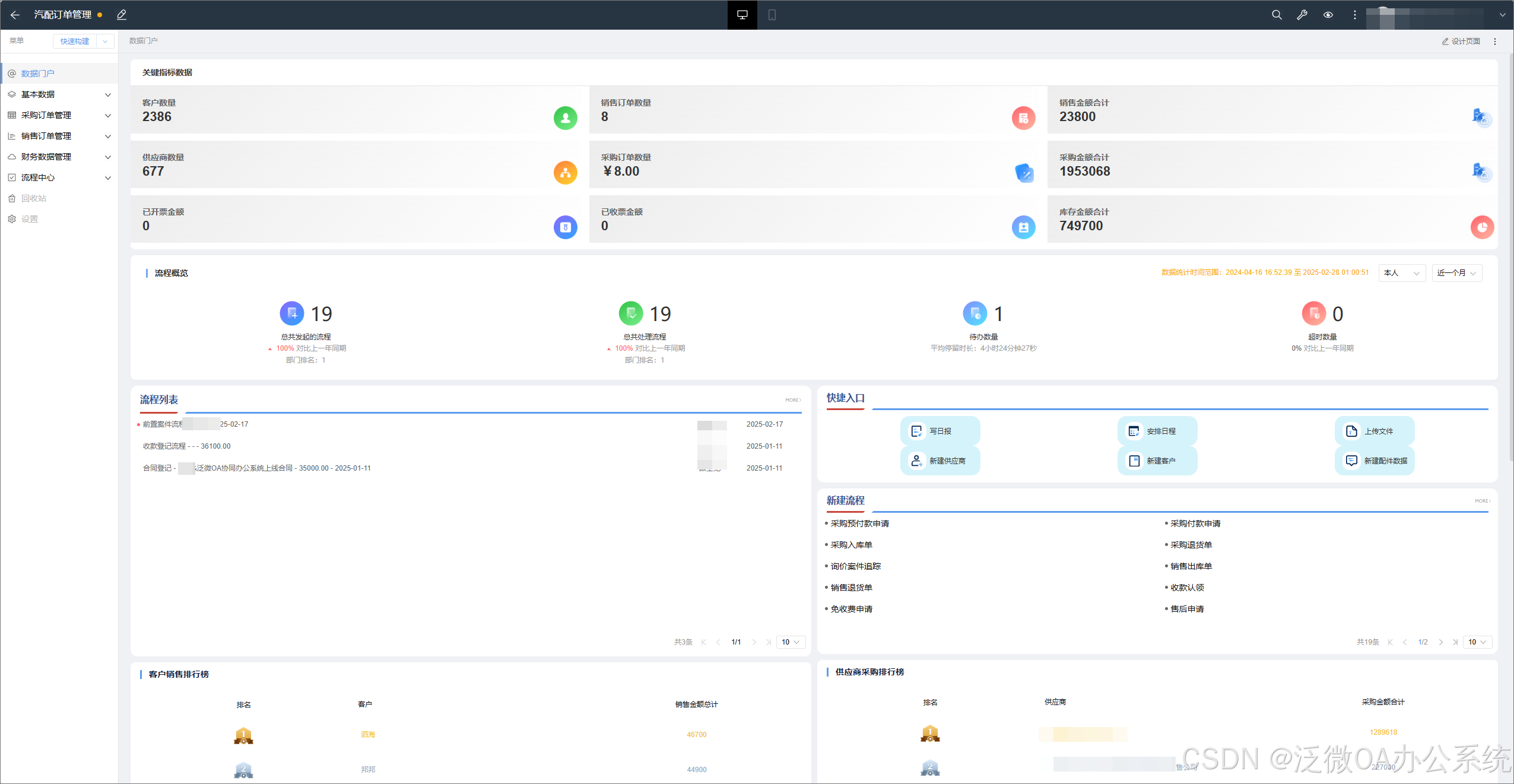Screen dimensions: 1514x784
Task: Open 回收站 in the sidebar
Action: [34, 198]
